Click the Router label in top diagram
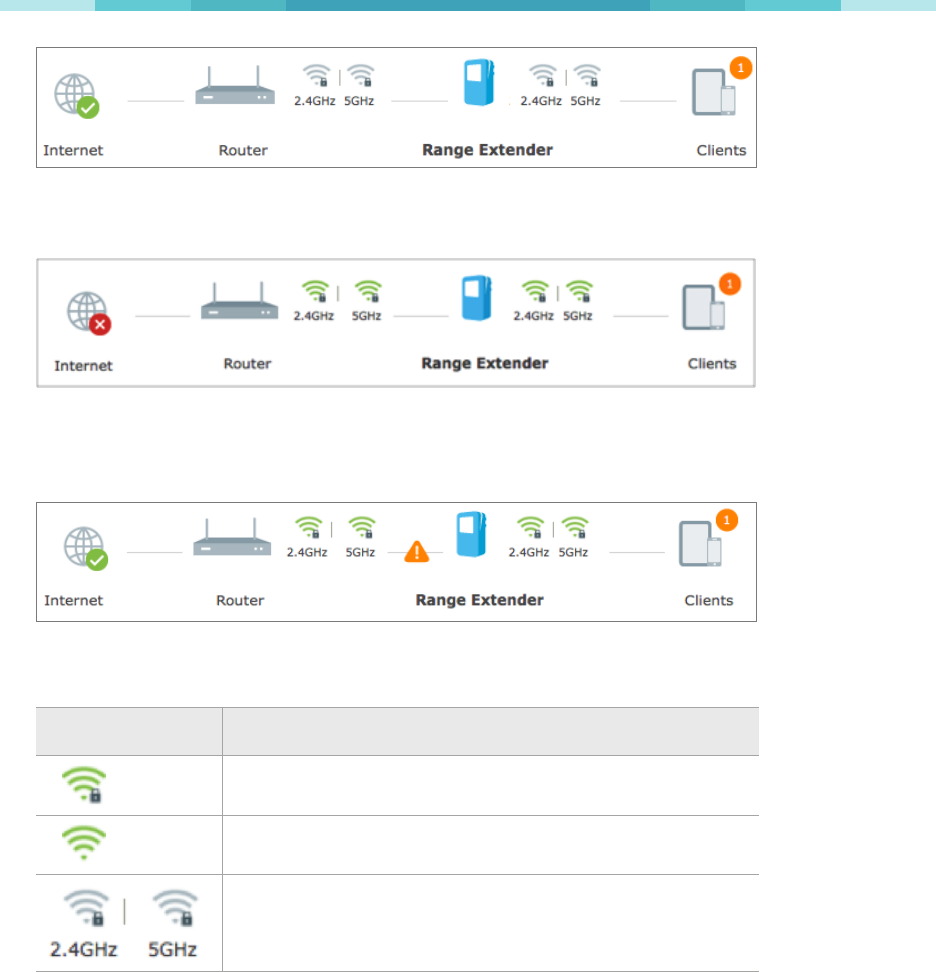936x972 pixels. pyautogui.click(x=243, y=150)
